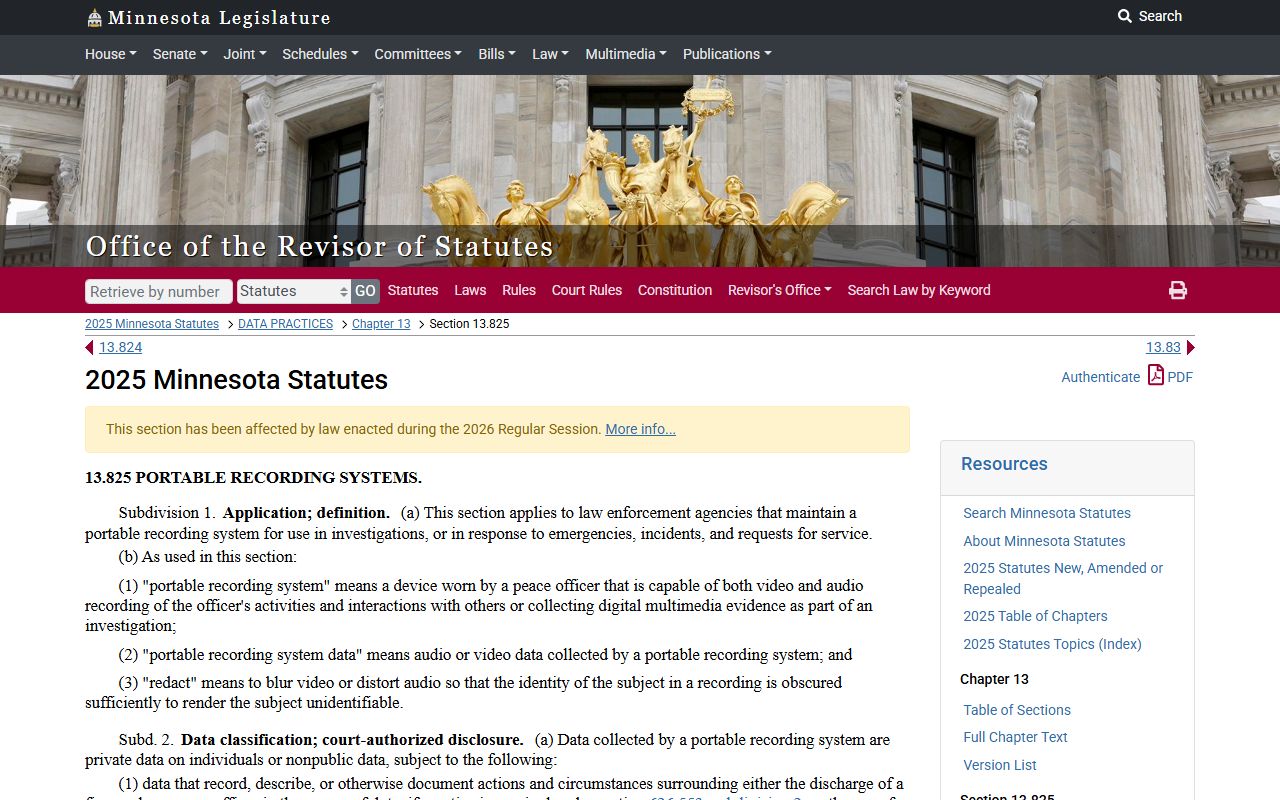The width and height of the screenshot is (1280, 800).
Task: Open the Constitution menu item
Action: (x=675, y=290)
